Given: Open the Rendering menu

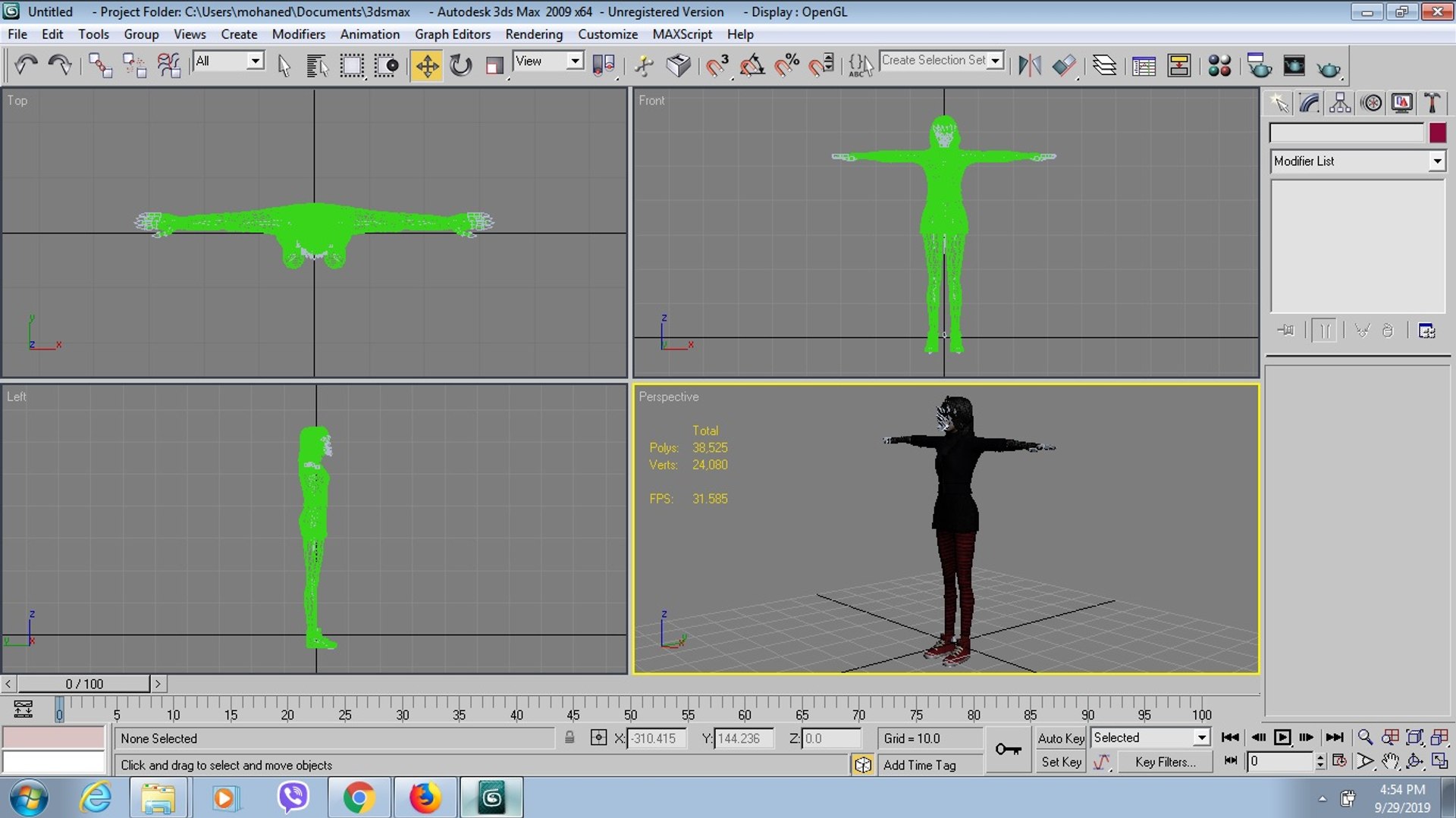Looking at the screenshot, I should 534,34.
